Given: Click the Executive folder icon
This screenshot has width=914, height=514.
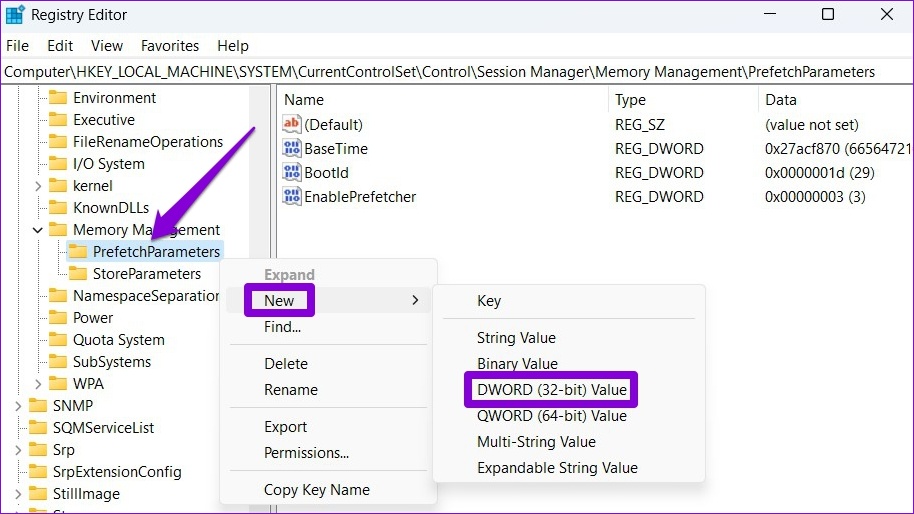Looking at the screenshot, I should [58, 119].
